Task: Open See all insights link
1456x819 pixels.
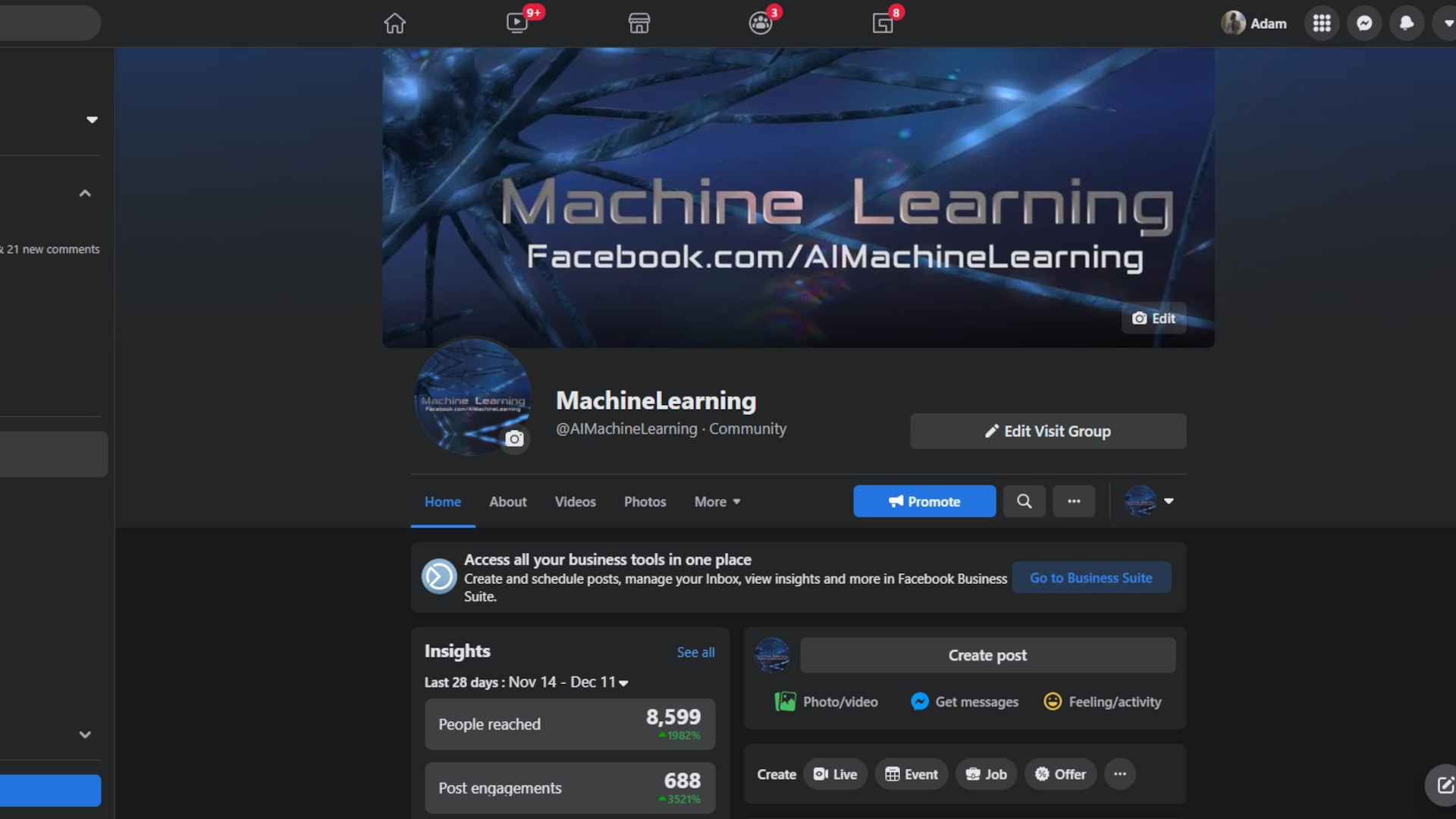Action: click(695, 652)
